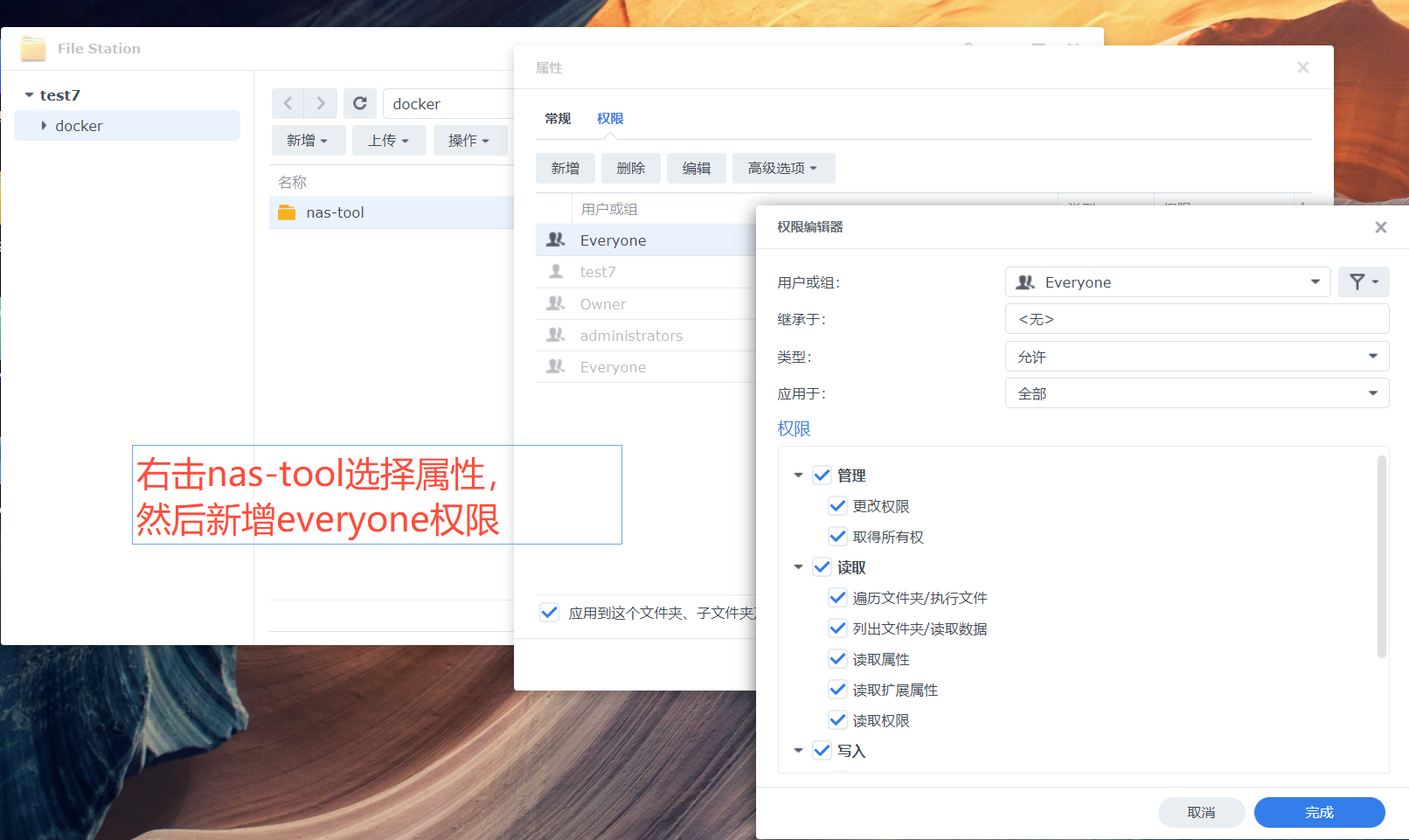Click the File Station folder icon

33,49
